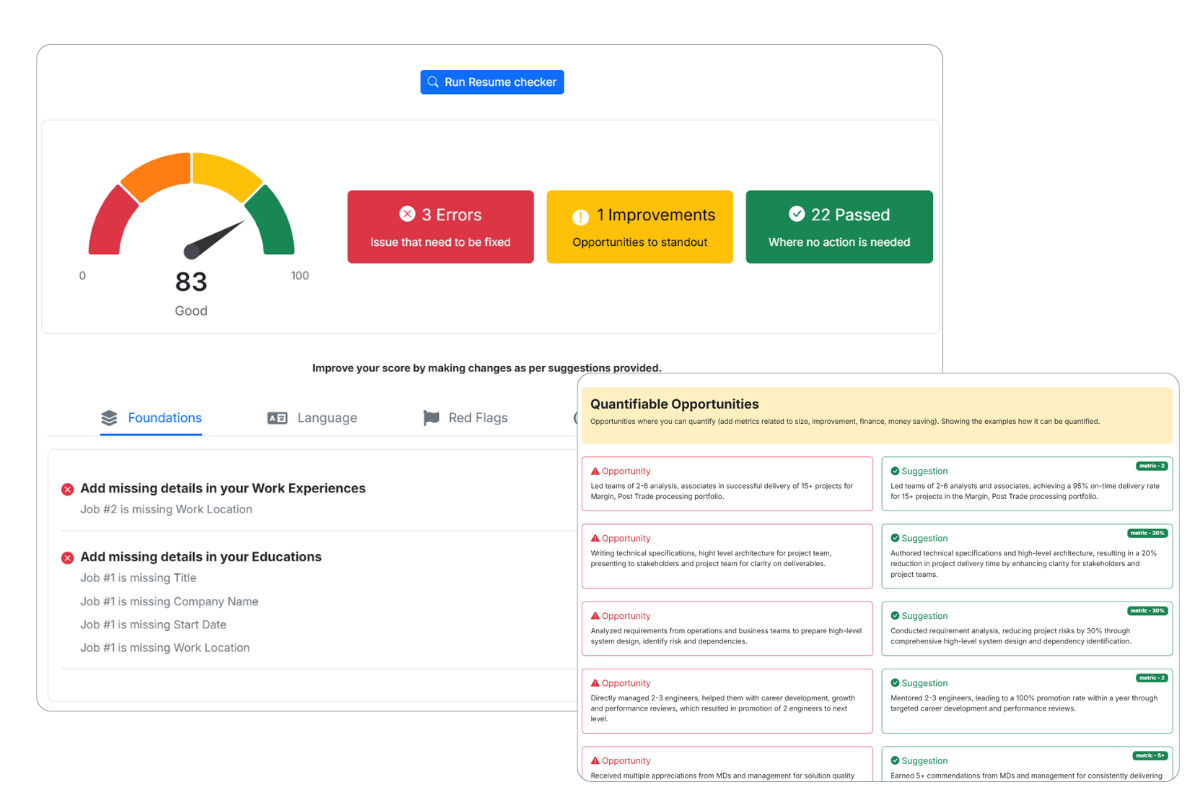Click the red error icon beside Work Experiences heading
This screenshot has width=1200, height=800.
coord(68,489)
